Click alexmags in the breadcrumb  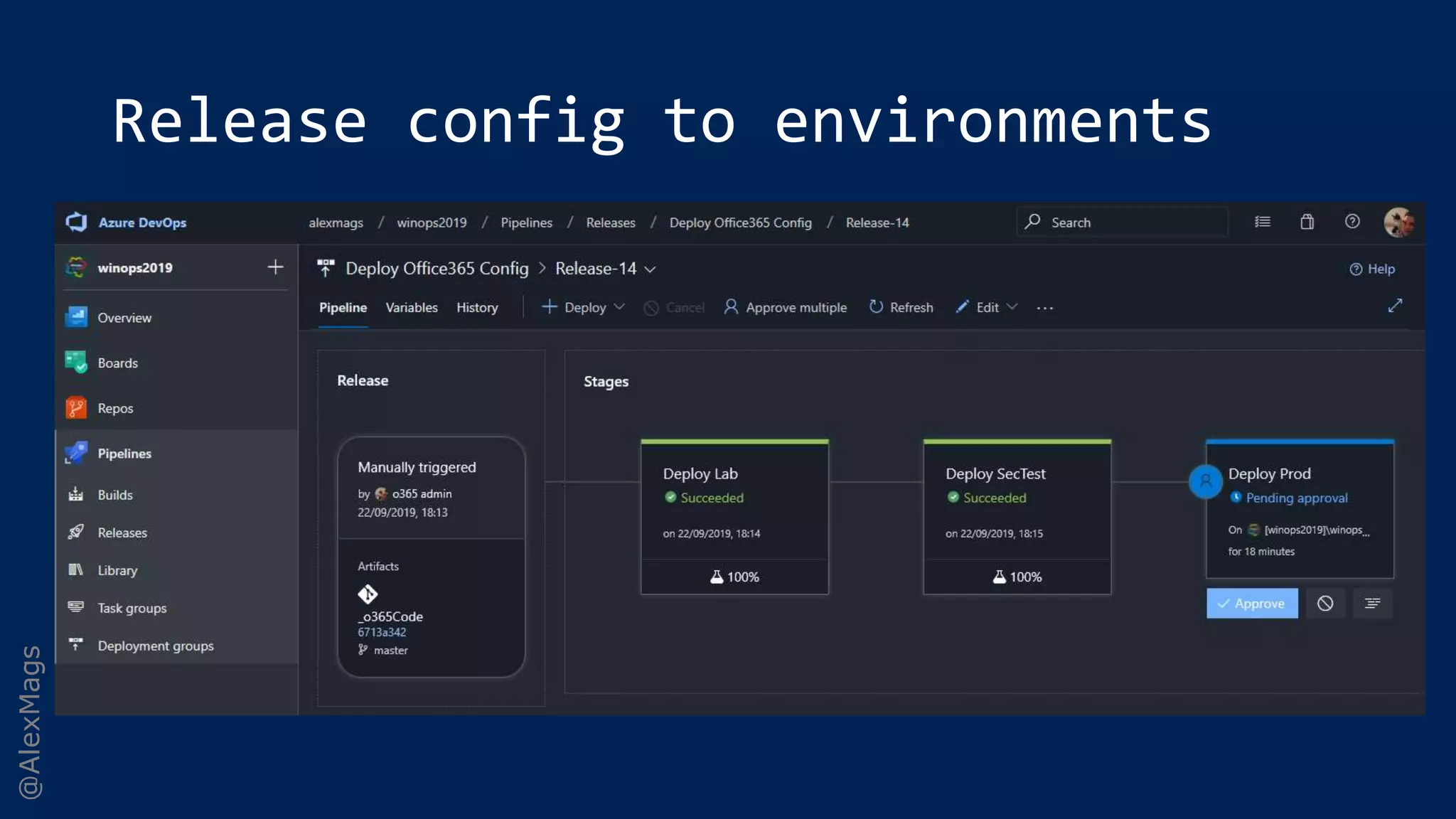click(x=336, y=223)
